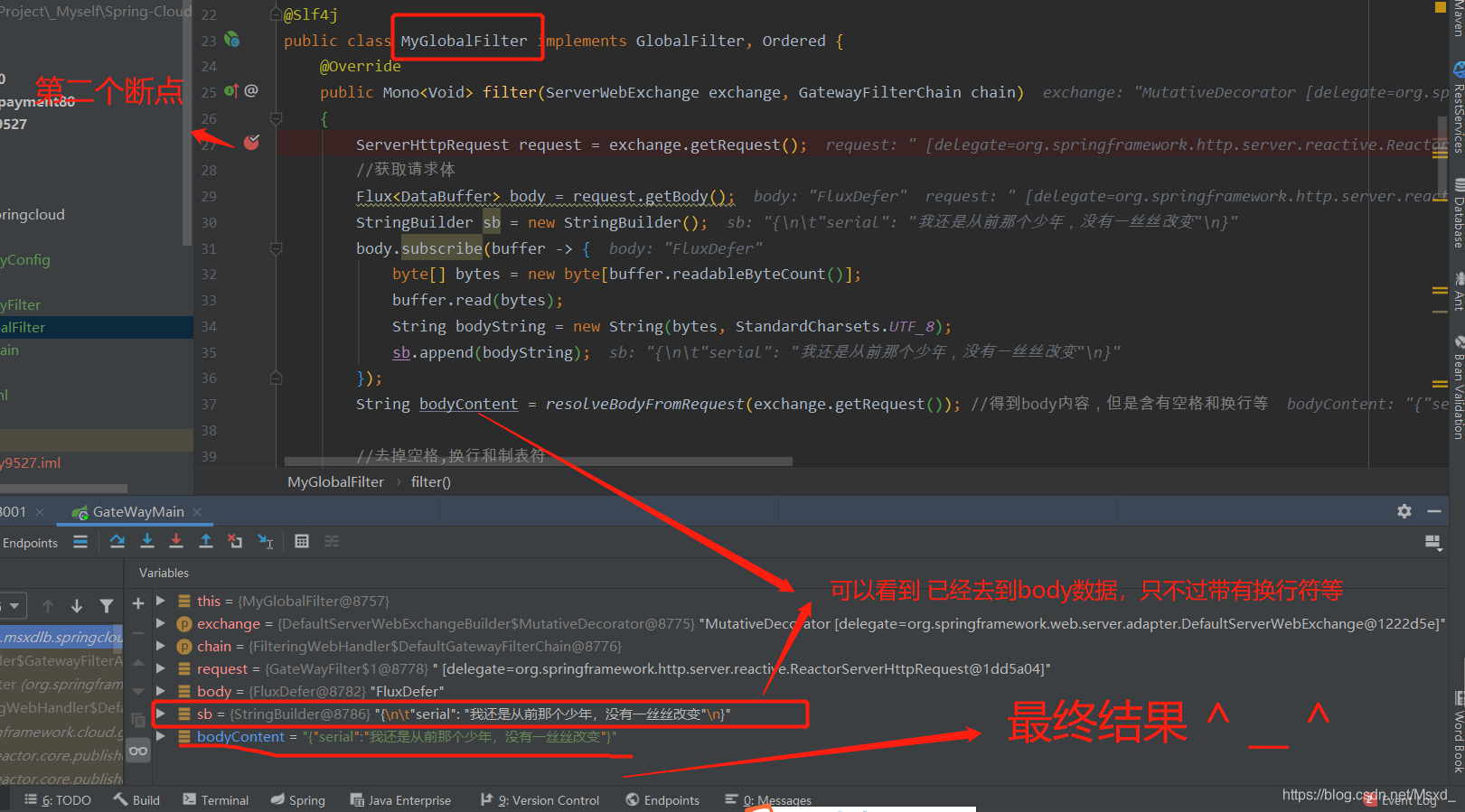1465x812 pixels.
Task: Open Messages tool window
Action: (768, 800)
